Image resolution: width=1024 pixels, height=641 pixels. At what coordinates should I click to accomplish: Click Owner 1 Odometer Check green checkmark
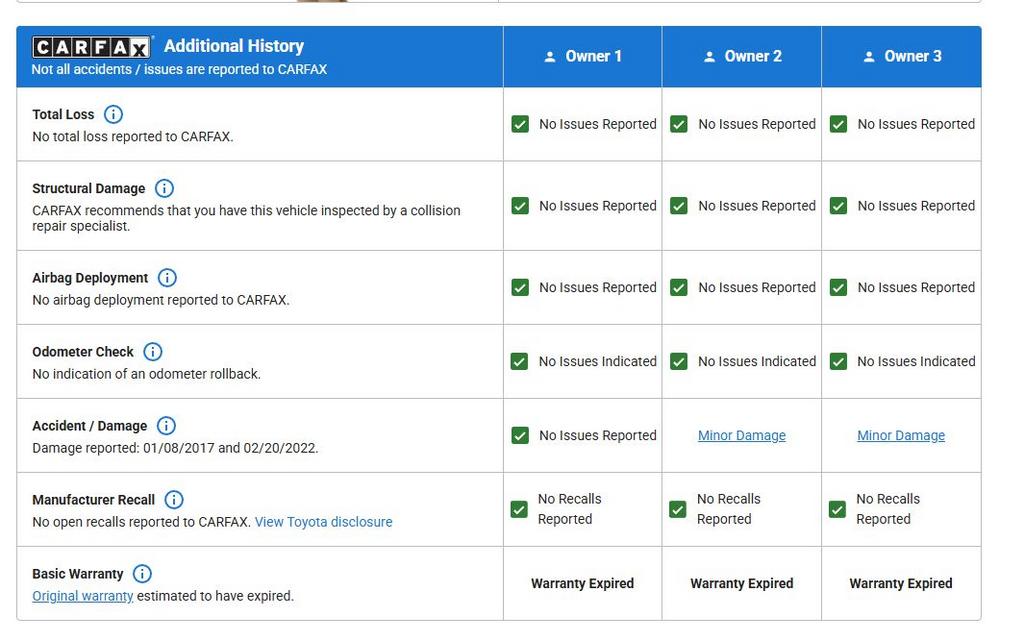(x=520, y=362)
